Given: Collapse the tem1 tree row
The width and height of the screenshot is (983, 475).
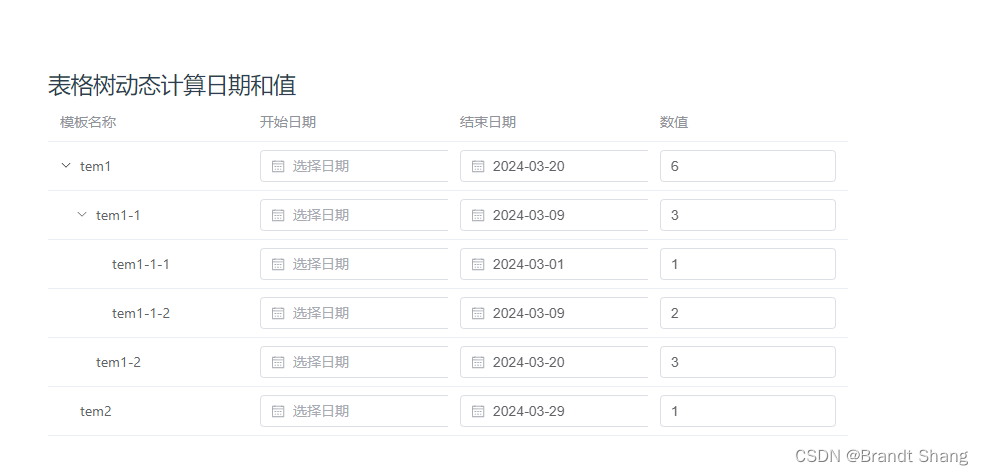Looking at the screenshot, I should coord(66,166).
